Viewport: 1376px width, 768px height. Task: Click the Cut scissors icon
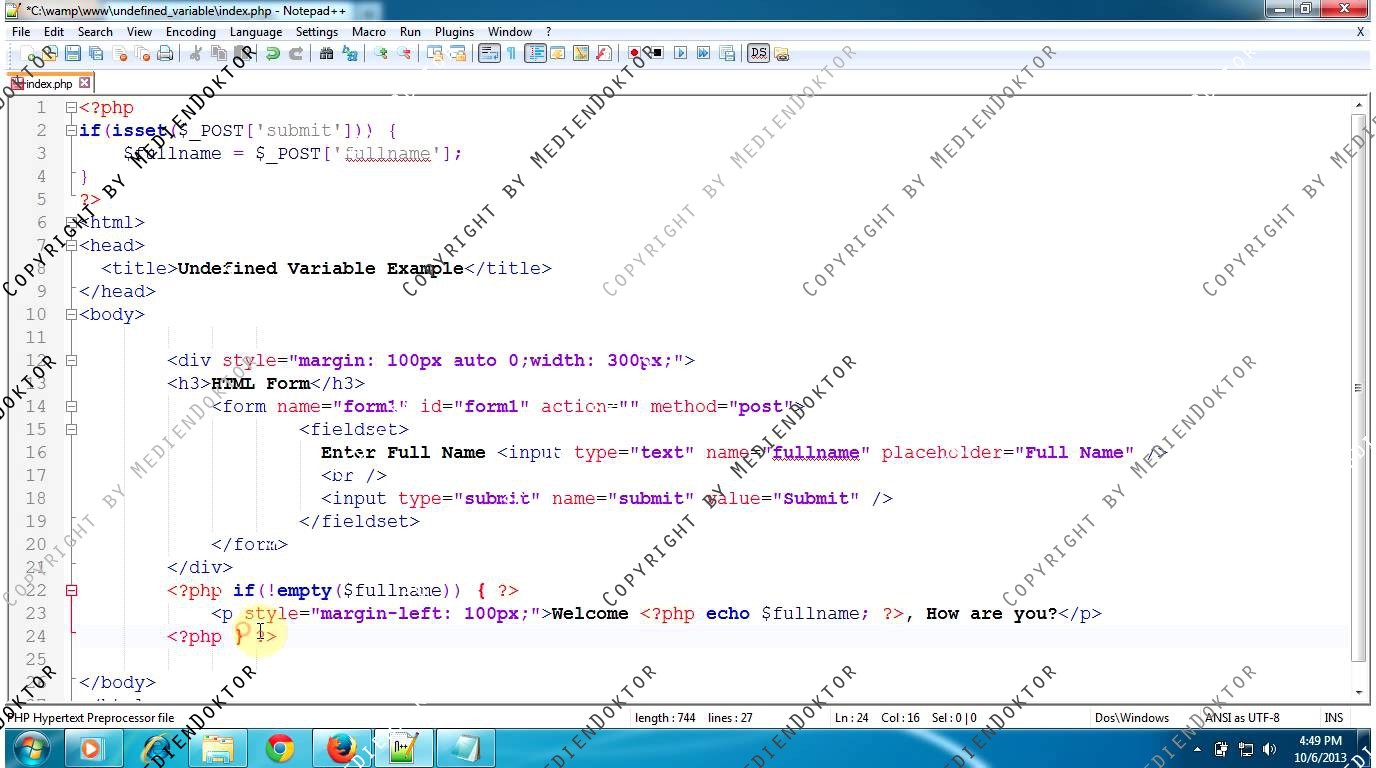point(196,53)
